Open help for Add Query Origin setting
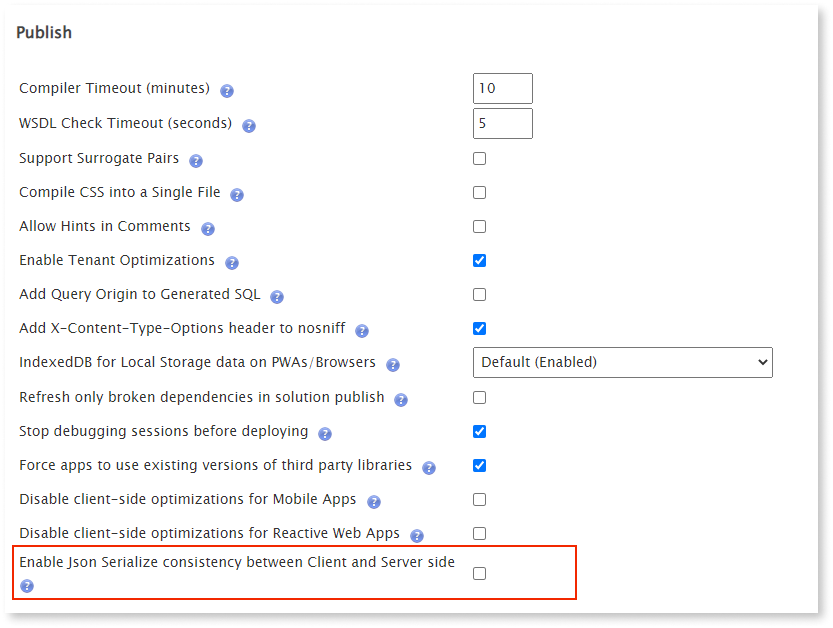Image resolution: width=833 pixels, height=628 pixels. 277,295
